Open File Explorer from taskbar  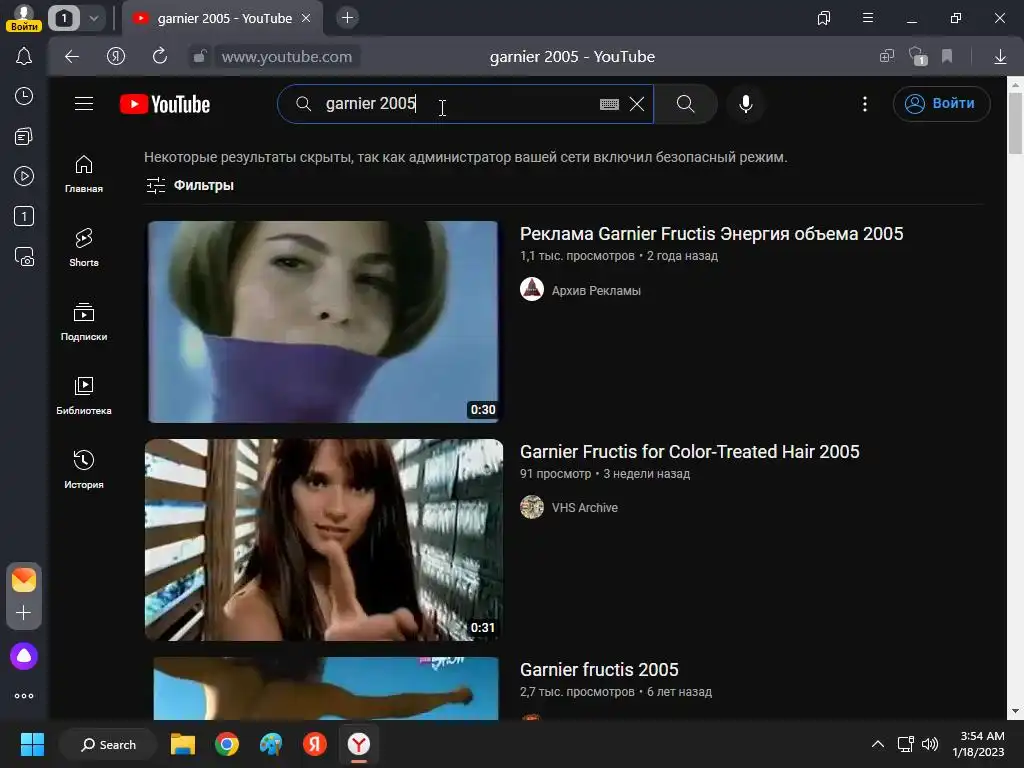[x=183, y=744]
